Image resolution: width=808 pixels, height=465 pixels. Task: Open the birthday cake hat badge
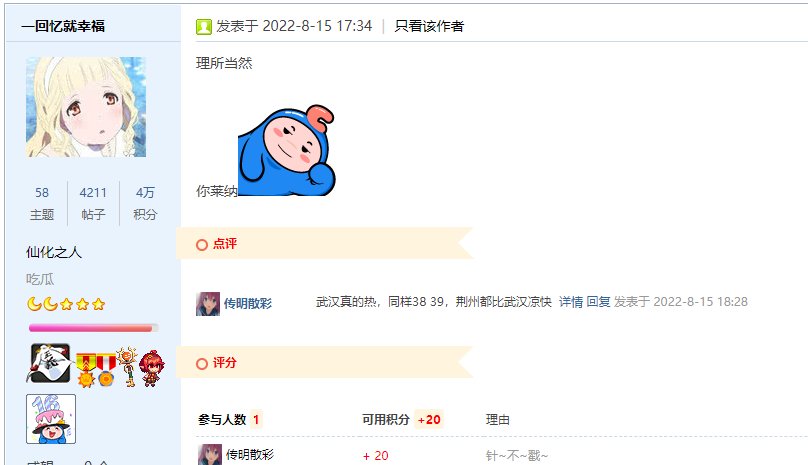tap(51, 419)
